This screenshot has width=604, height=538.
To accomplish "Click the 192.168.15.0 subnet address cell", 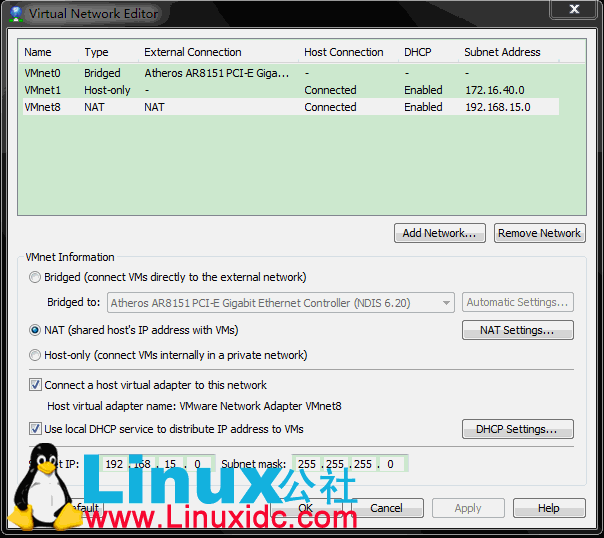I will [x=498, y=107].
